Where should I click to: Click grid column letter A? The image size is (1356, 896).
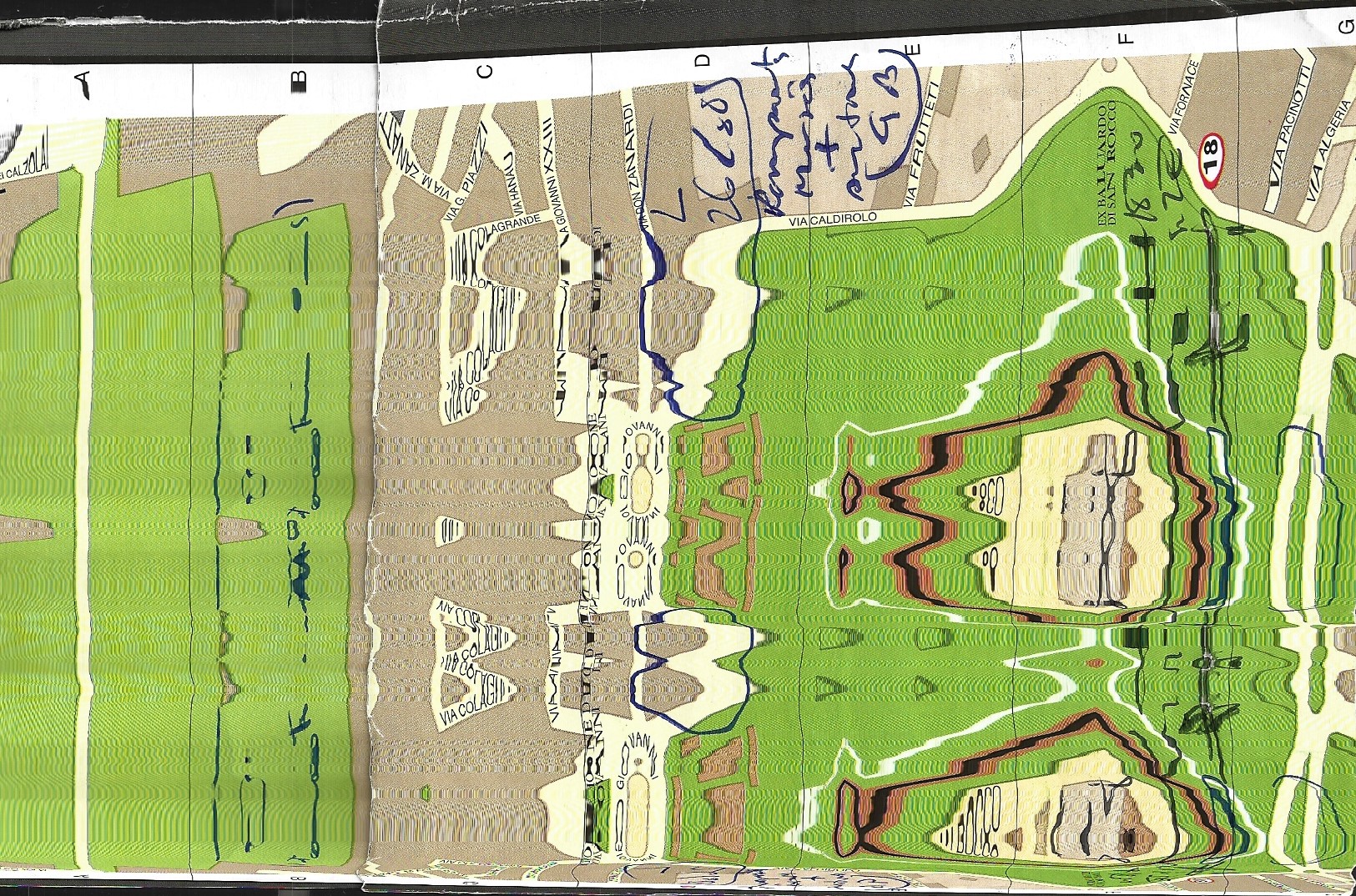tap(82, 83)
